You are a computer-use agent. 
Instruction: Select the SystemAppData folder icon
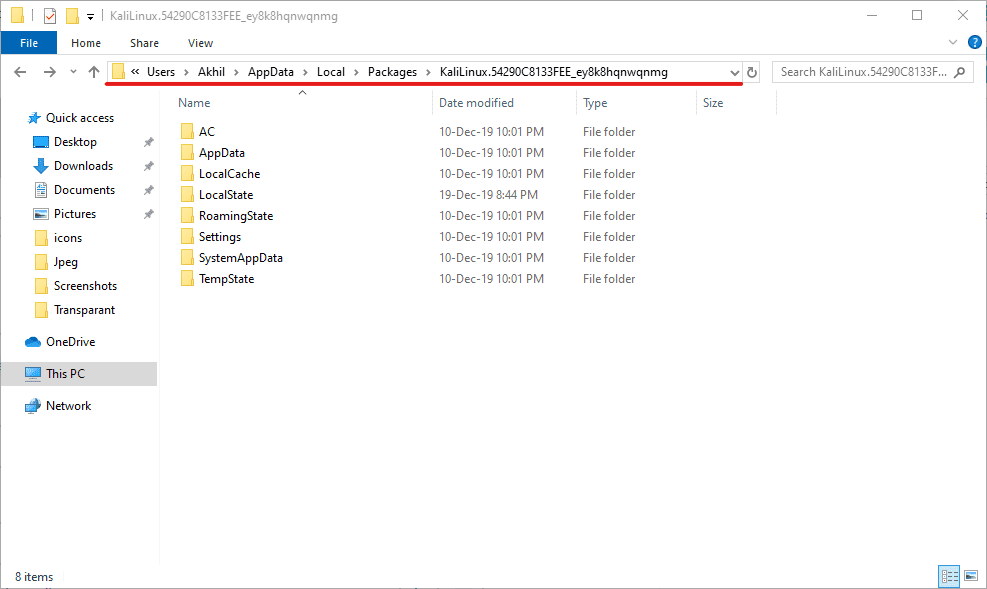187,258
